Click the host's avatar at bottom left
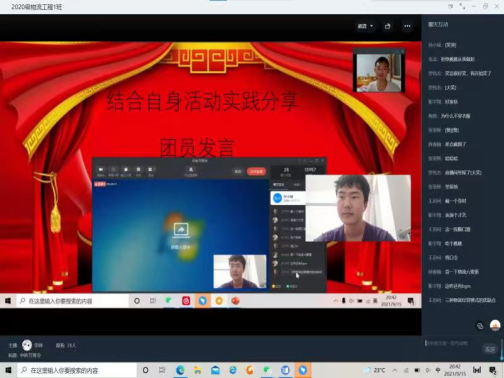Viewport: 504px width, 378px height. (x=27, y=345)
